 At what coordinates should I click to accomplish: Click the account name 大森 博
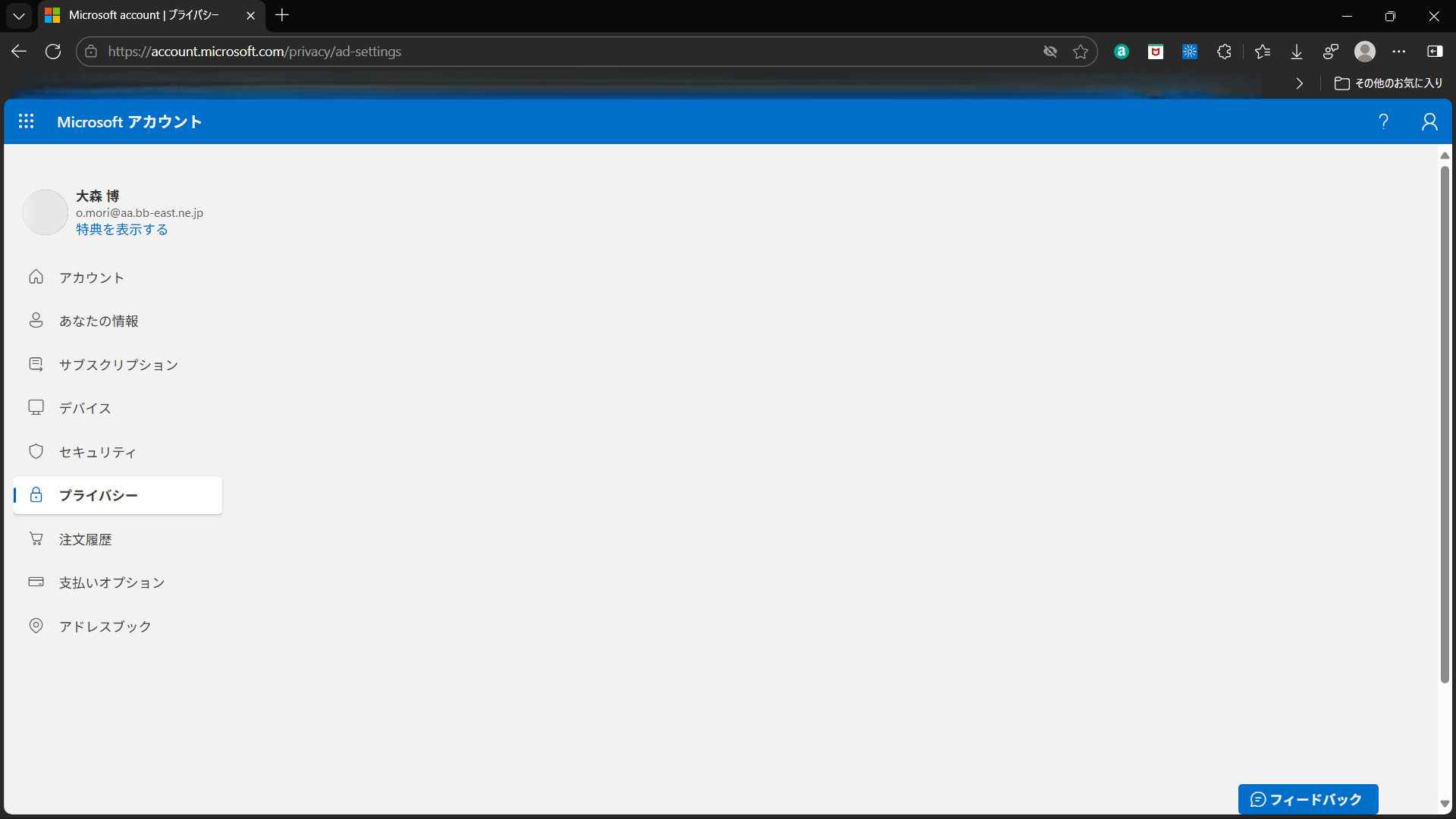coord(98,196)
